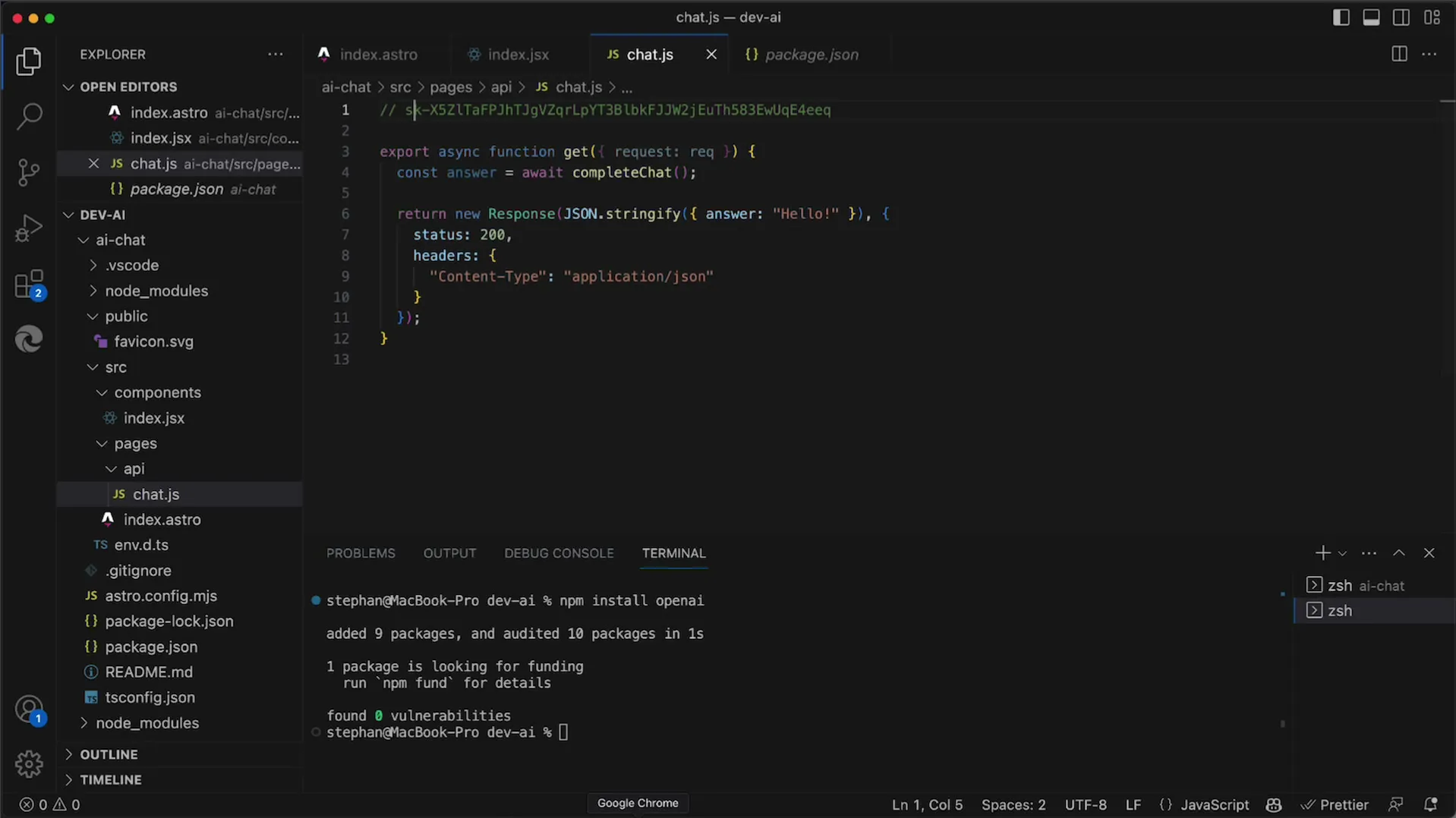Image resolution: width=1456 pixels, height=818 pixels.
Task: Create a new terminal with plus icon
Action: pos(1322,553)
